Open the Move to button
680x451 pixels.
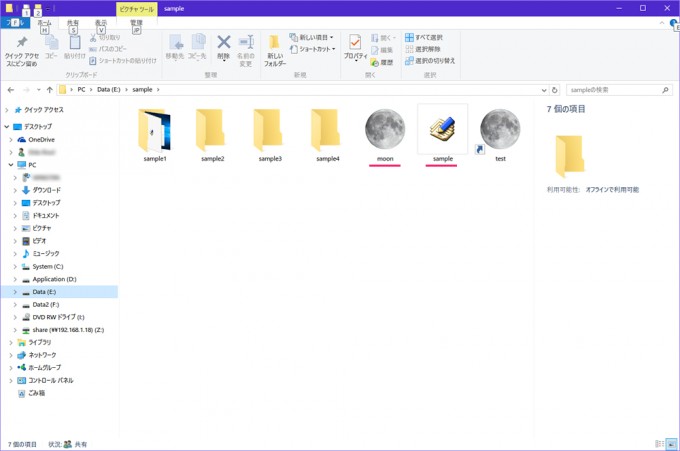point(175,47)
